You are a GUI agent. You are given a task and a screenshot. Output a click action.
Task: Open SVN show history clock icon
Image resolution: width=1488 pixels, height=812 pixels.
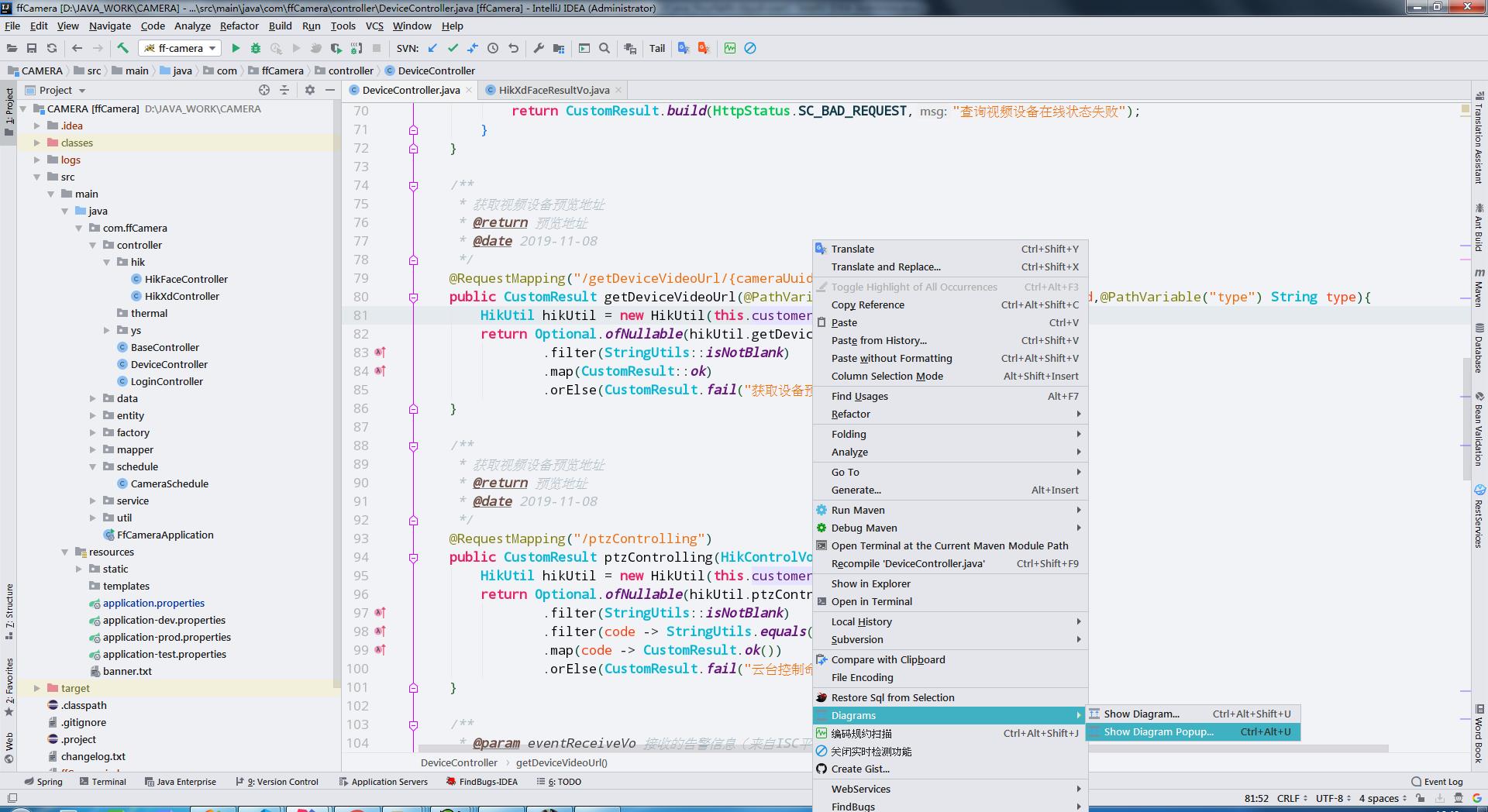click(x=493, y=48)
